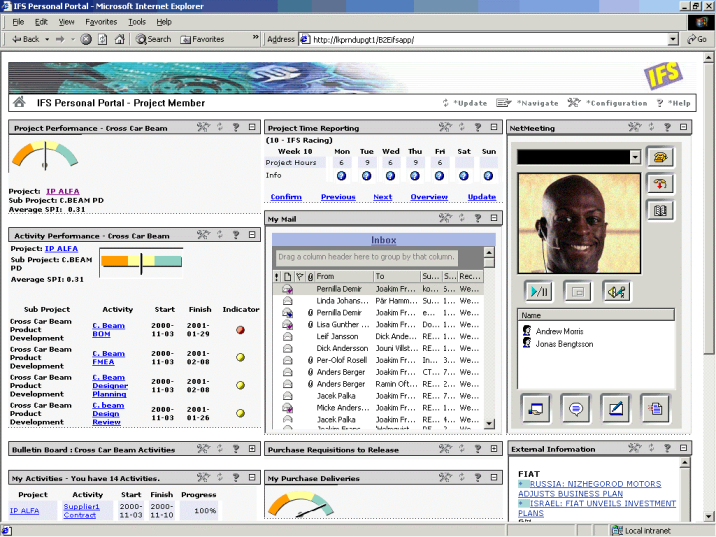
Task: Click the browser address URL field
Action: point(489,40)
